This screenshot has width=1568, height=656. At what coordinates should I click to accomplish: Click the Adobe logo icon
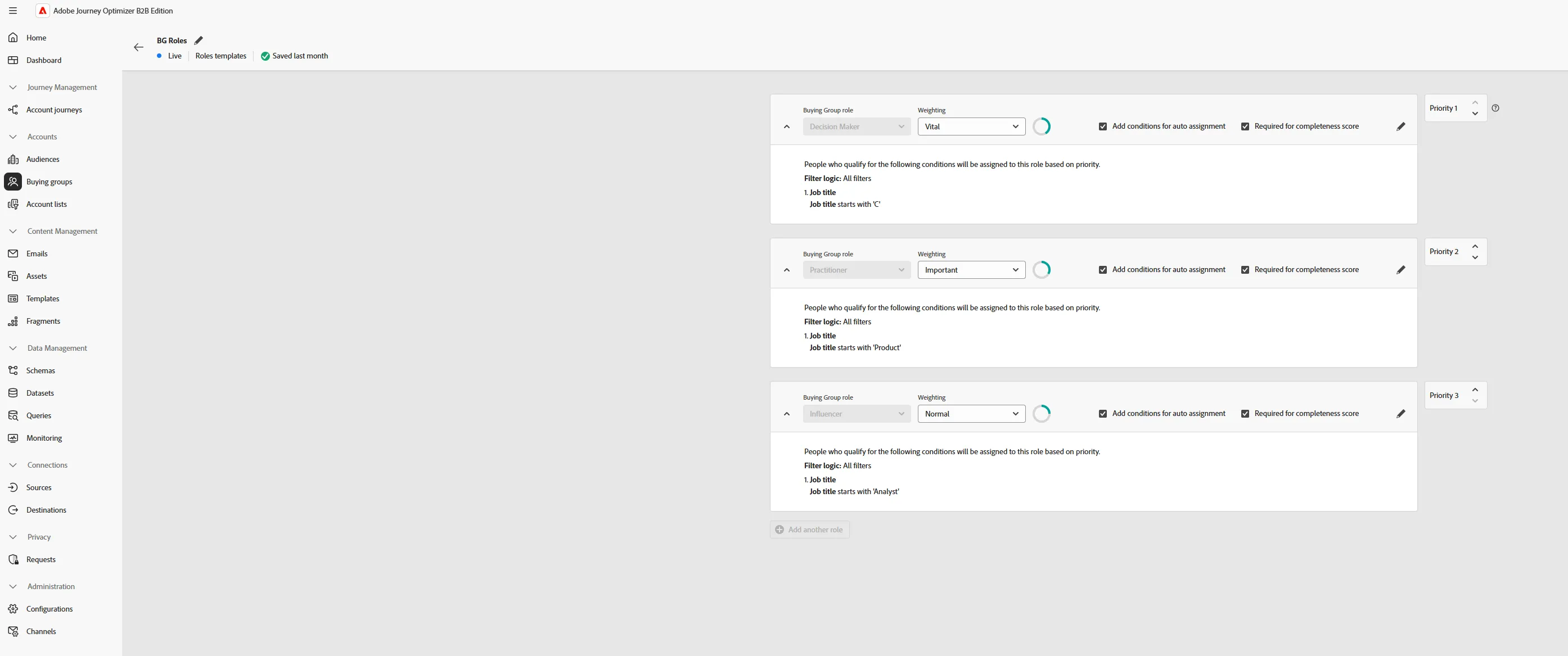(x=43, y=11)
